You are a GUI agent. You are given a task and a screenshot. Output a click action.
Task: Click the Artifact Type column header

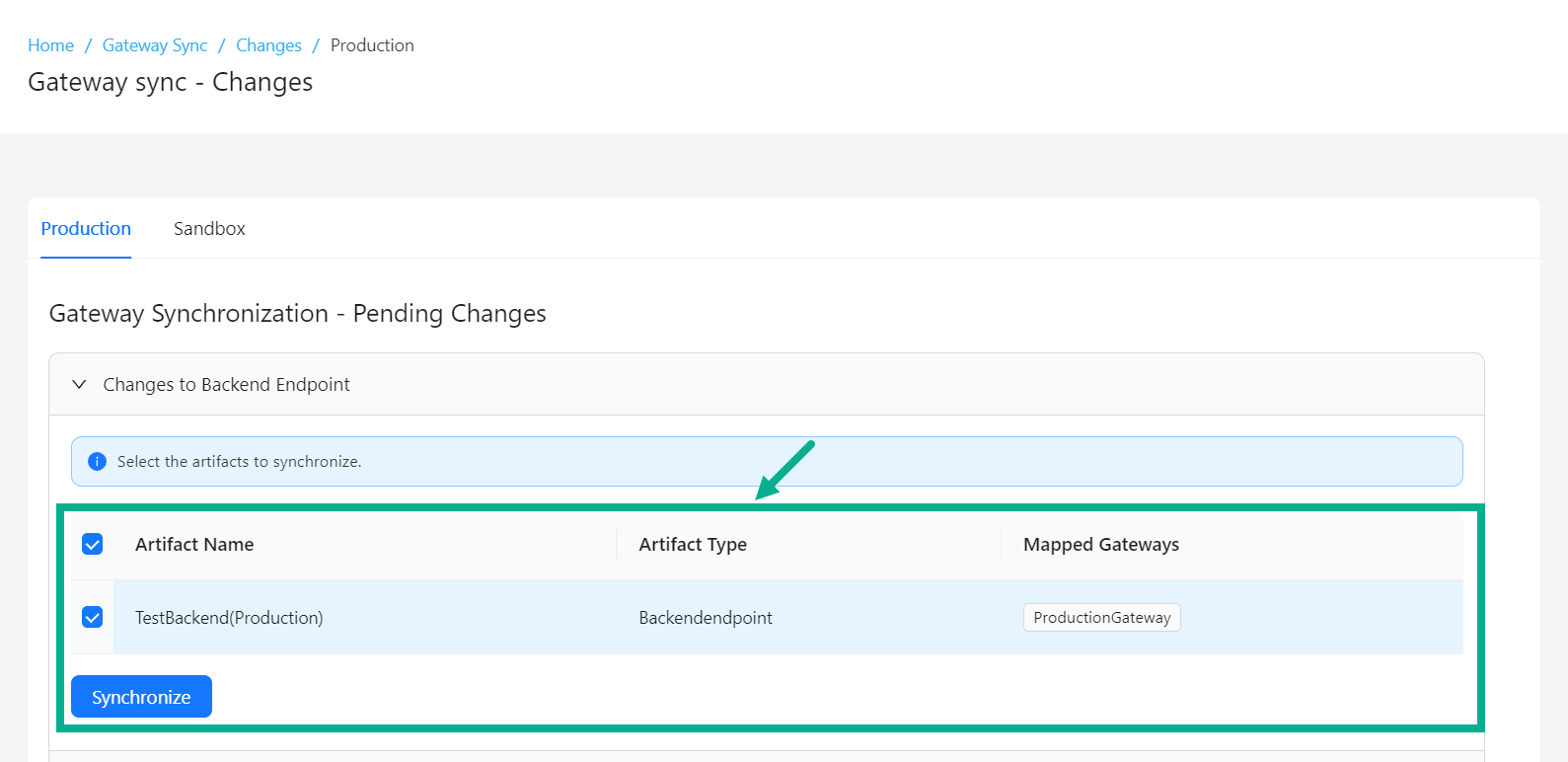tap(693, 545)
